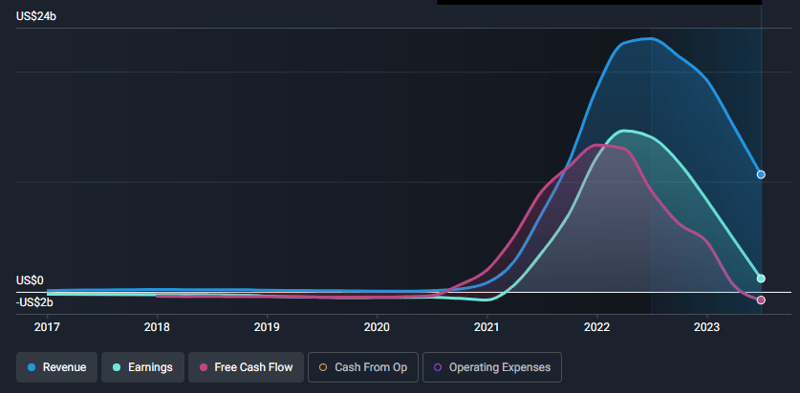Toggle the Free Cash Flow series
Image resolution: width=800 pixels, height=393 pixels.
(x=246, y=367)
